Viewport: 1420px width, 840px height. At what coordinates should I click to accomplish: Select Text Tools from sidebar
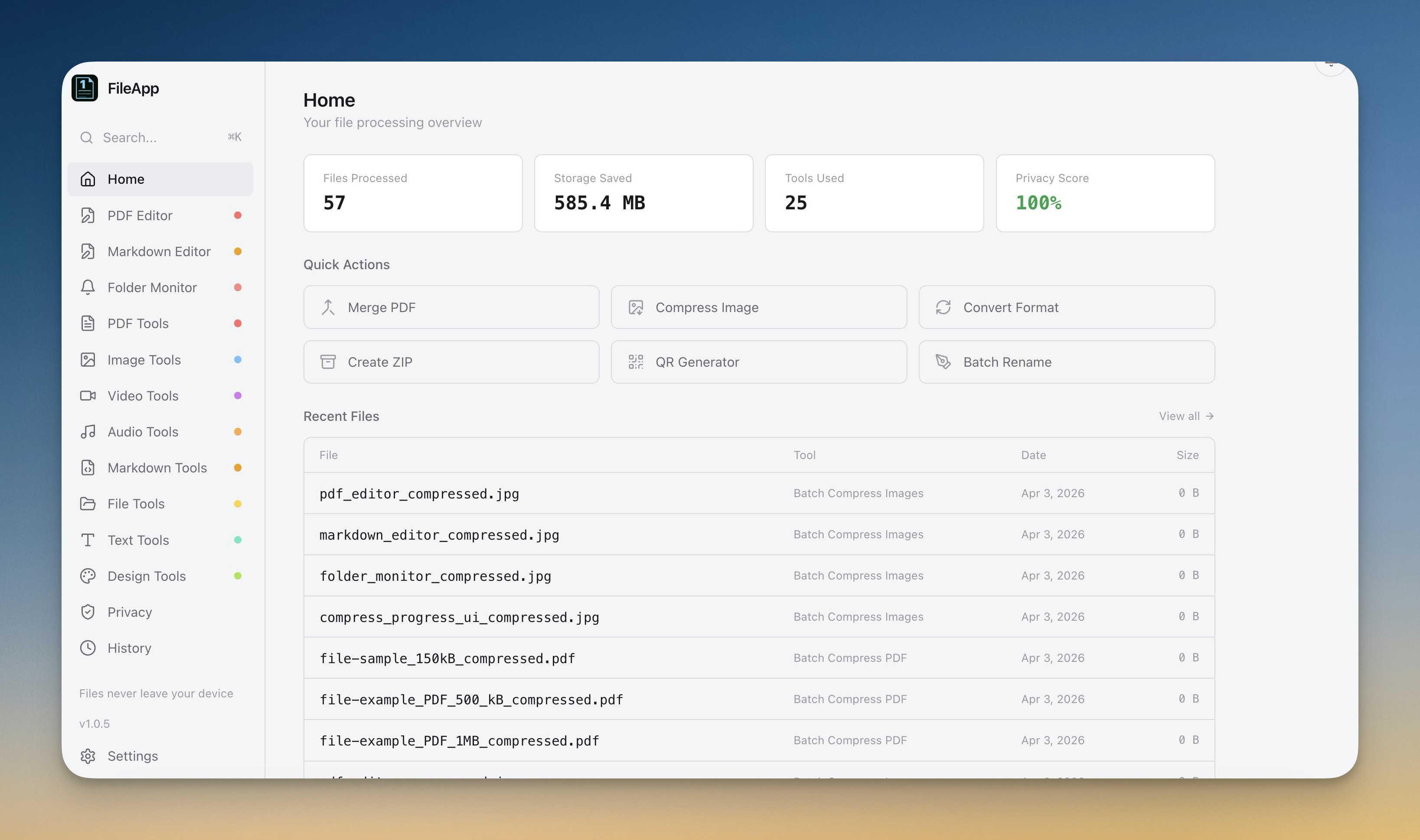[138, 540]
